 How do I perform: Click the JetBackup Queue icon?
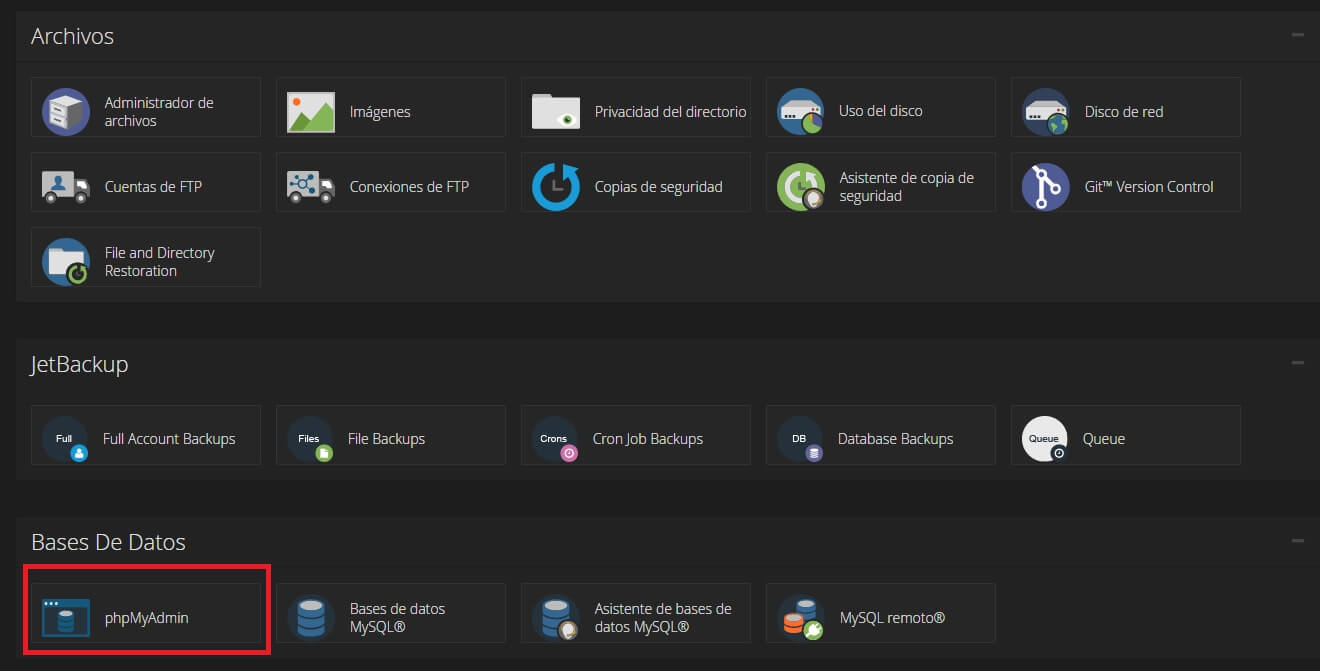pos(1046,439)
